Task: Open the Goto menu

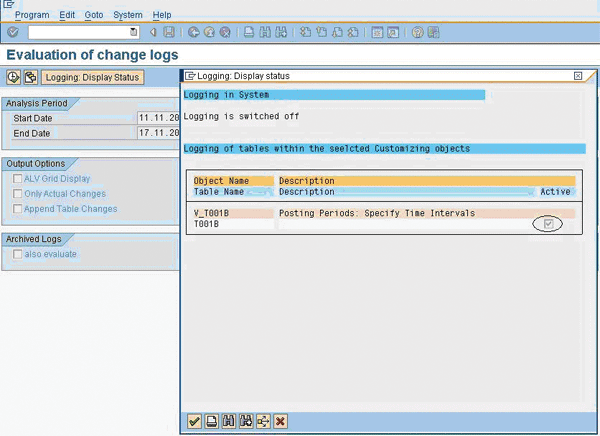Action: (93, 15)
